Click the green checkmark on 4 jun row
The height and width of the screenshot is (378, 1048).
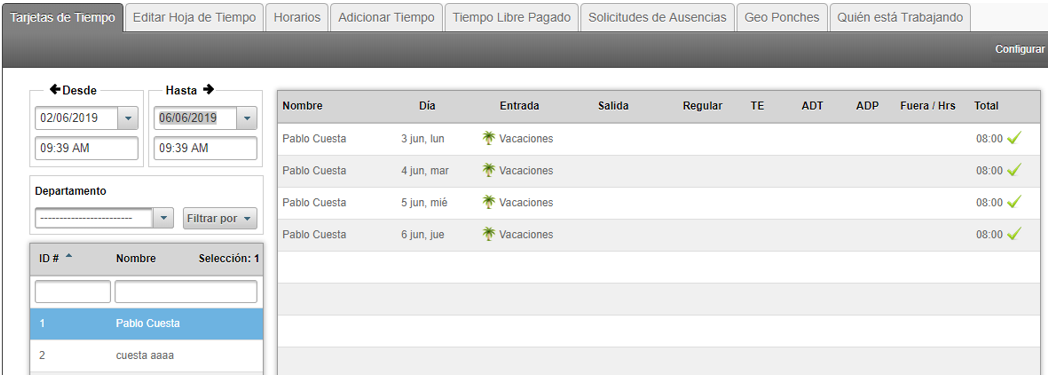click(x=1015, y=170)
